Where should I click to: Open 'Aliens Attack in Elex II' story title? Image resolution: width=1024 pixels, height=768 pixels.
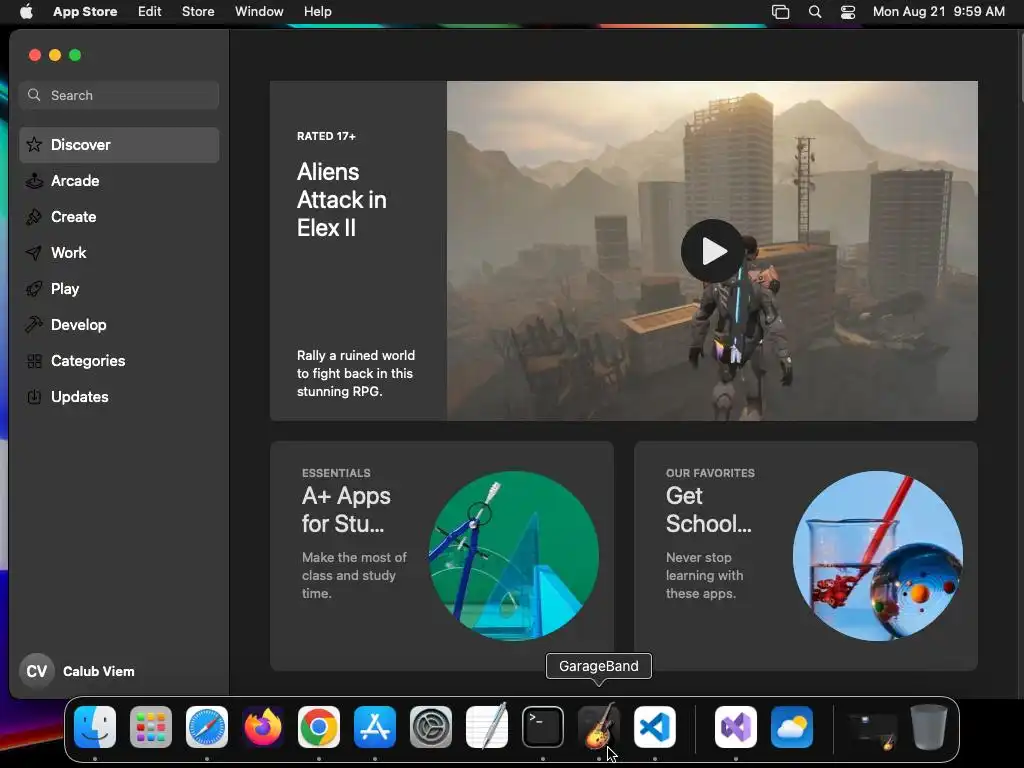click(x=342, y=200)
